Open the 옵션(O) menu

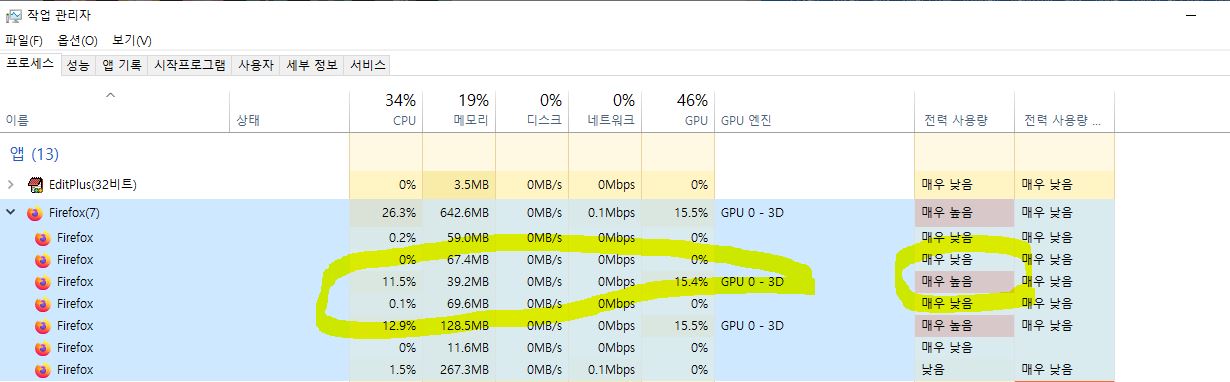pos(77,41)
